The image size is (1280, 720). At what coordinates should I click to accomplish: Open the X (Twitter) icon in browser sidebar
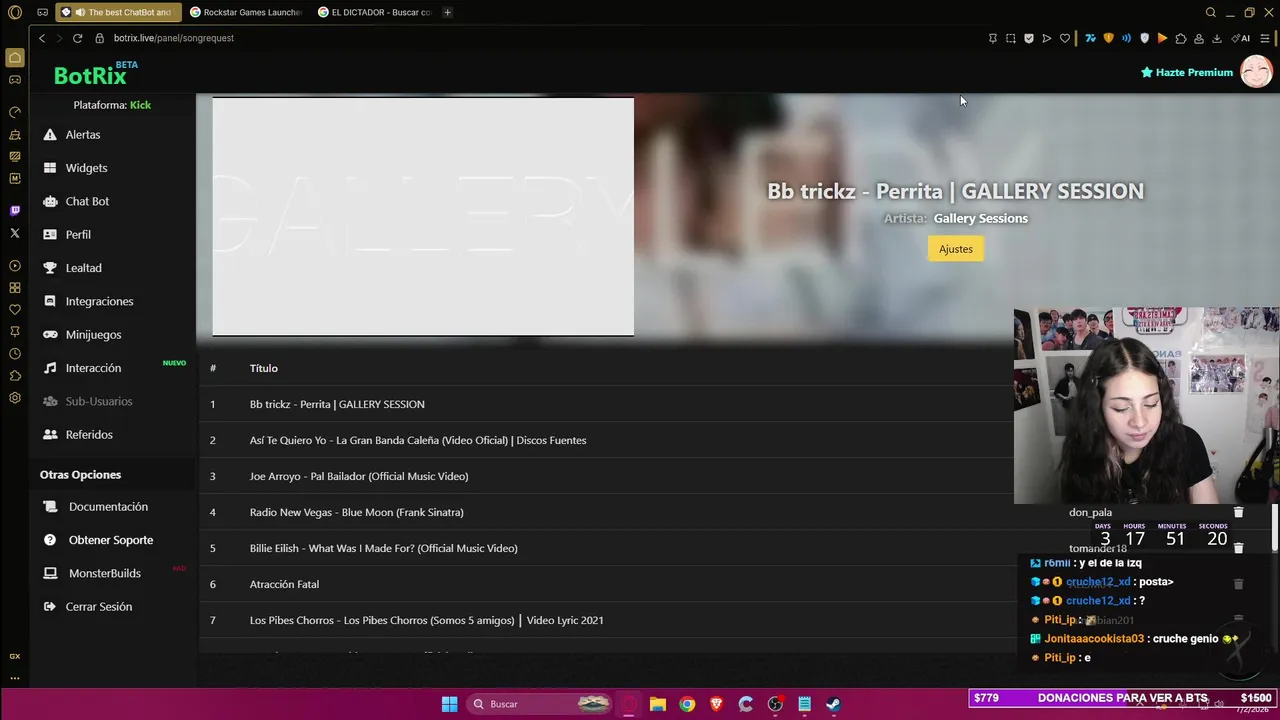click(x=15, y=233)
